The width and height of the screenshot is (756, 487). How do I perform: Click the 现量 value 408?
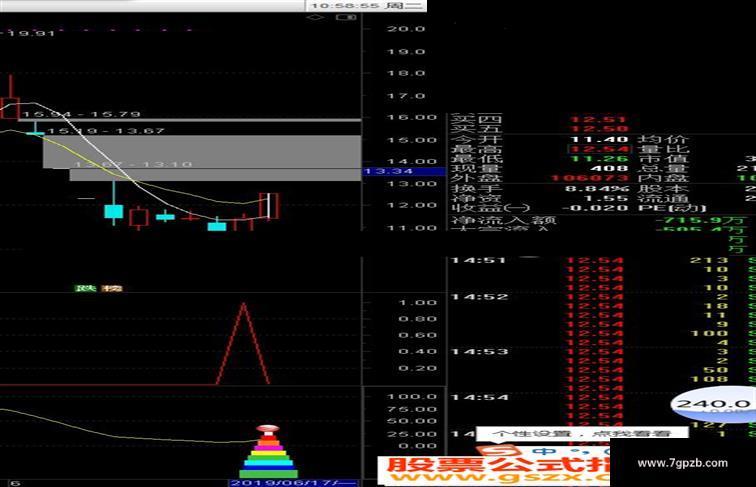(609, 168)
